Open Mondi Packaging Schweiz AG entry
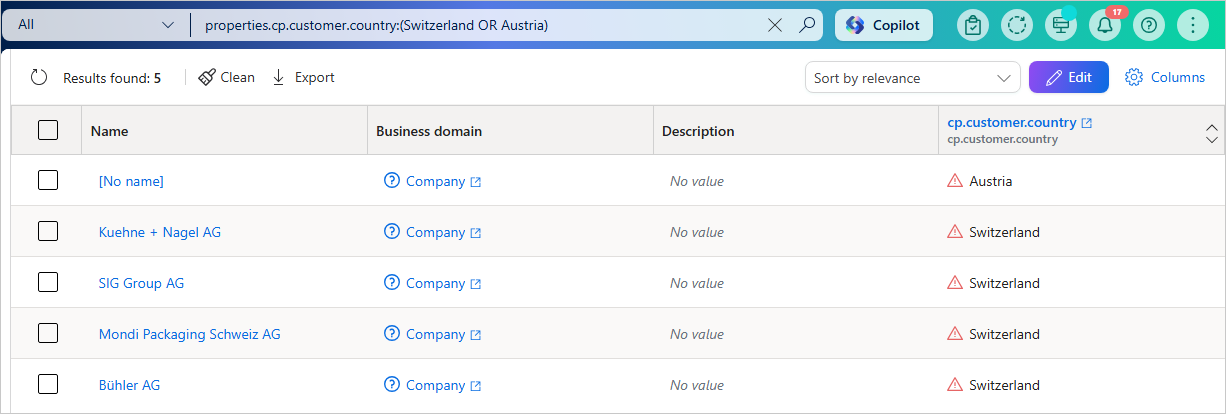The image size is (1226, 414). pos(189,334)
